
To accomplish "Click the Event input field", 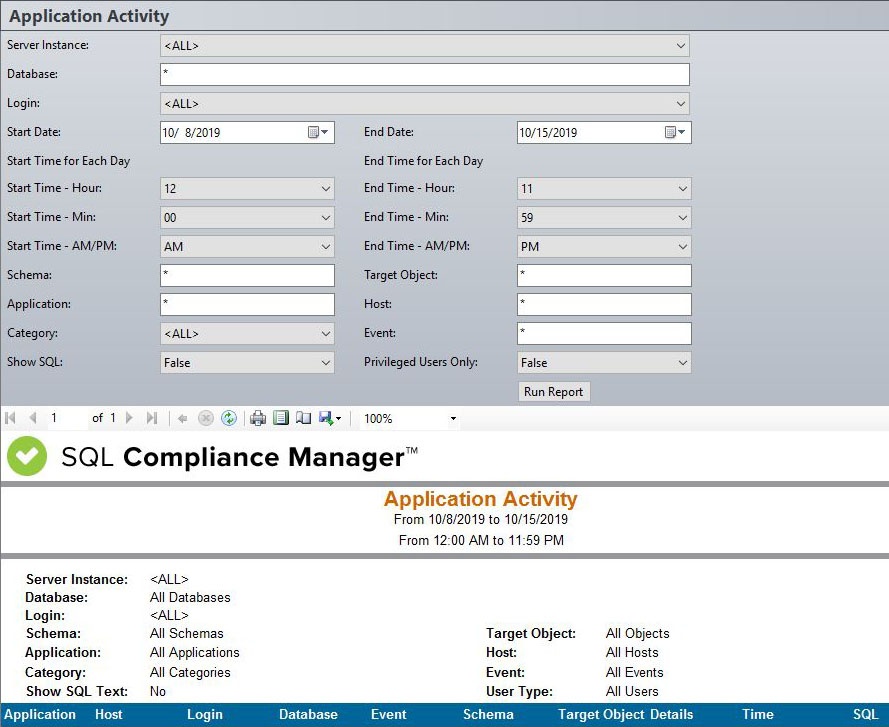I will click(x=604, y=333).
